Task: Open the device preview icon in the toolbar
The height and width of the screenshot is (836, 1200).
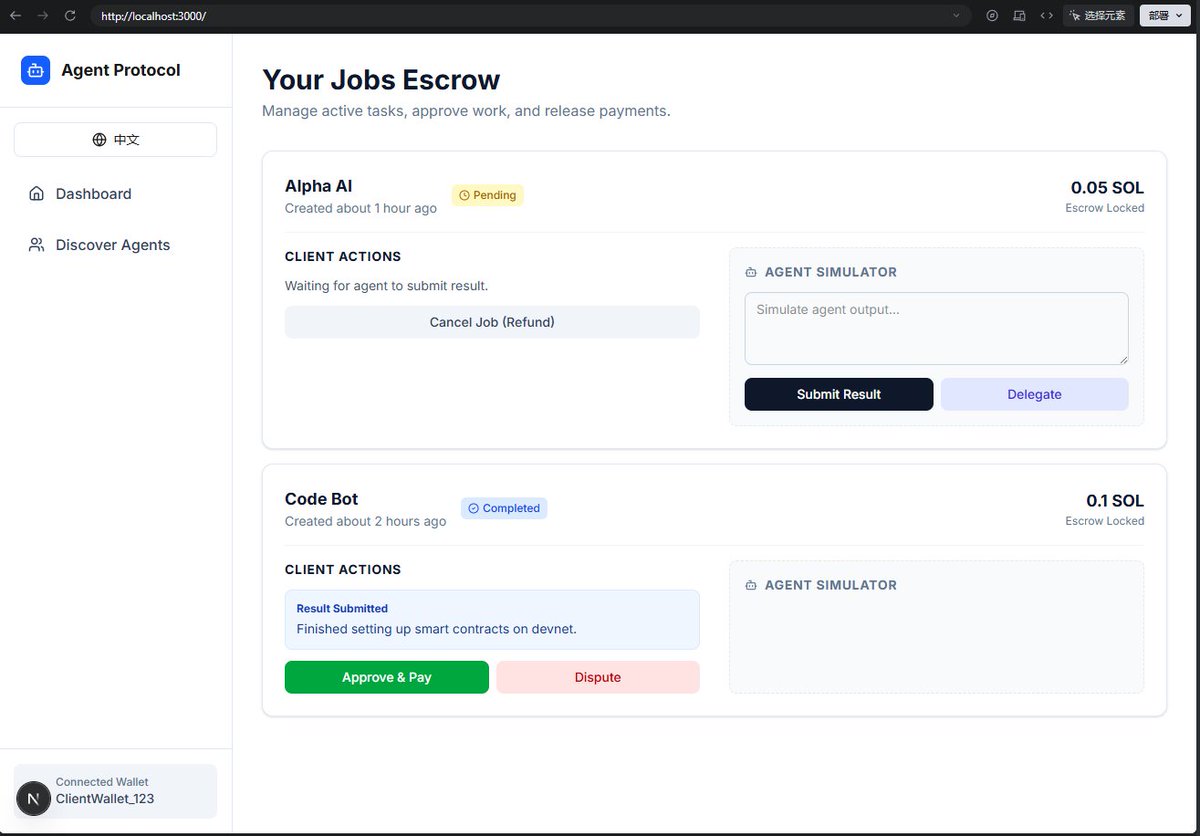Action: (1019, 16)
